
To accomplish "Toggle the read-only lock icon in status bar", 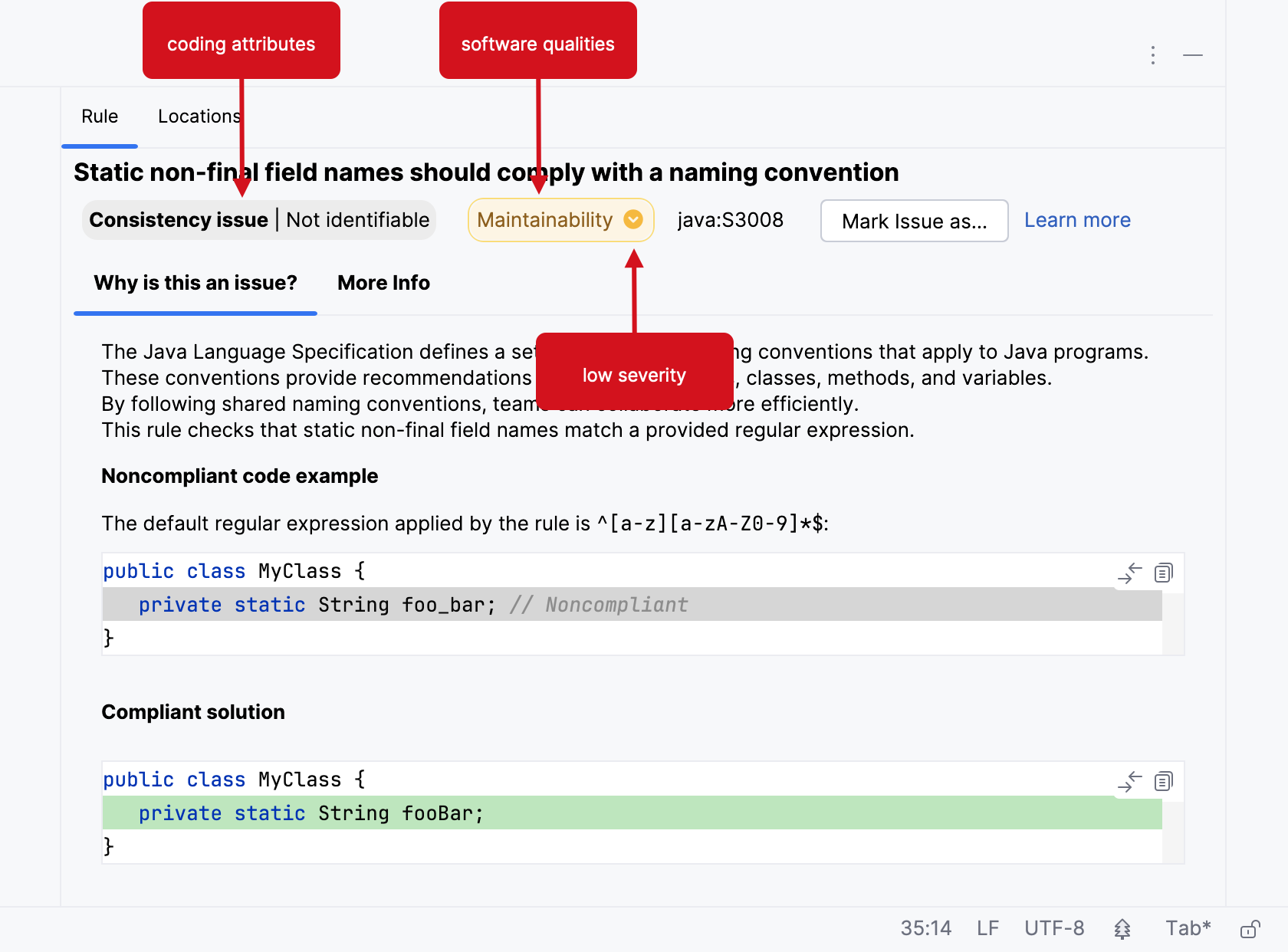I will 1250,929.
